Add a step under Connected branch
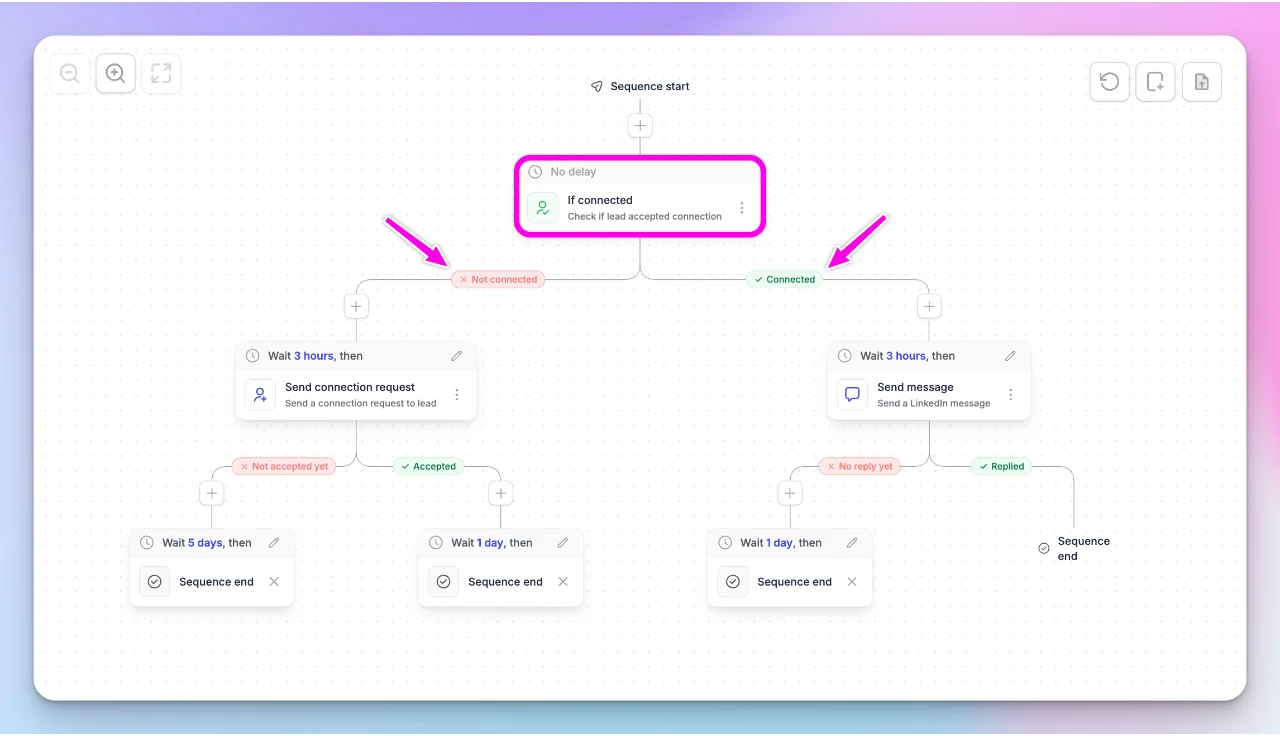 pos(929,306)
